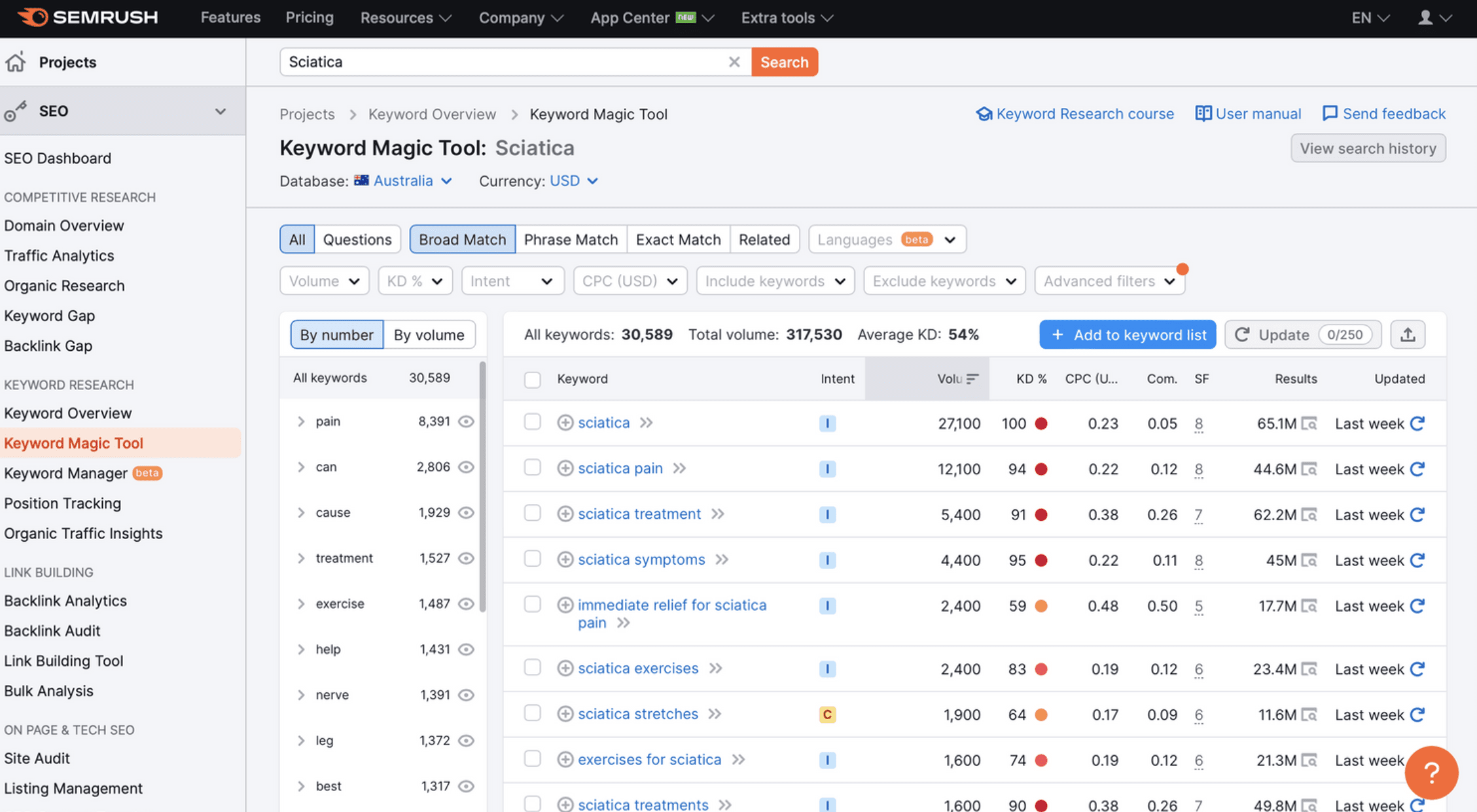
Task: Expand the can keyword group
Action: click(x=301, y=467)
